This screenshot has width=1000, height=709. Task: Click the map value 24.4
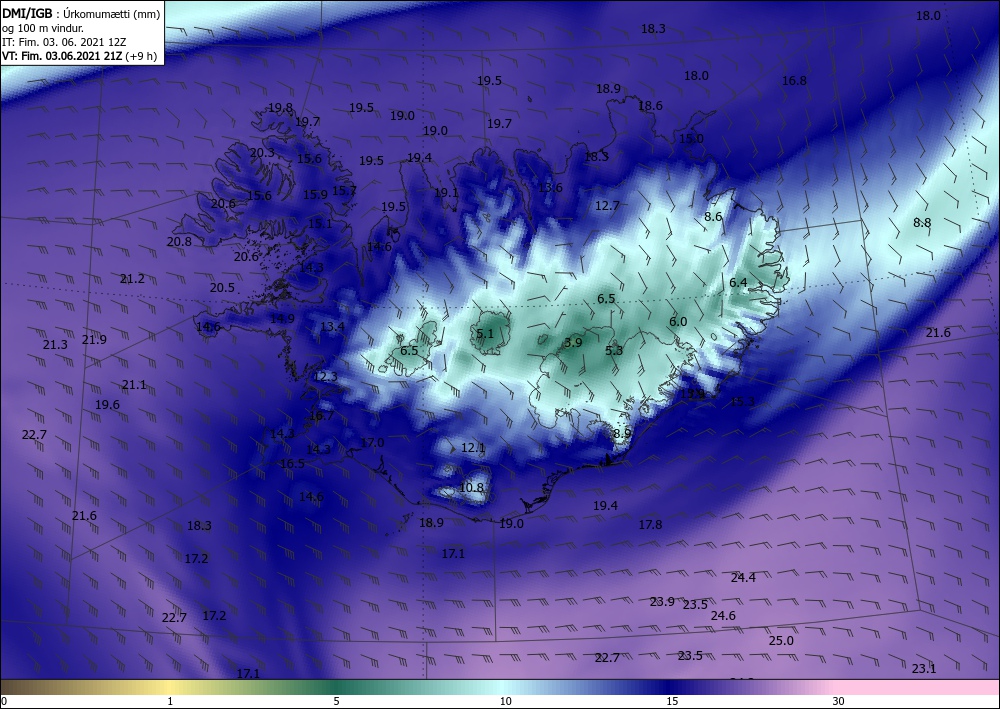[x=743, y=578]
